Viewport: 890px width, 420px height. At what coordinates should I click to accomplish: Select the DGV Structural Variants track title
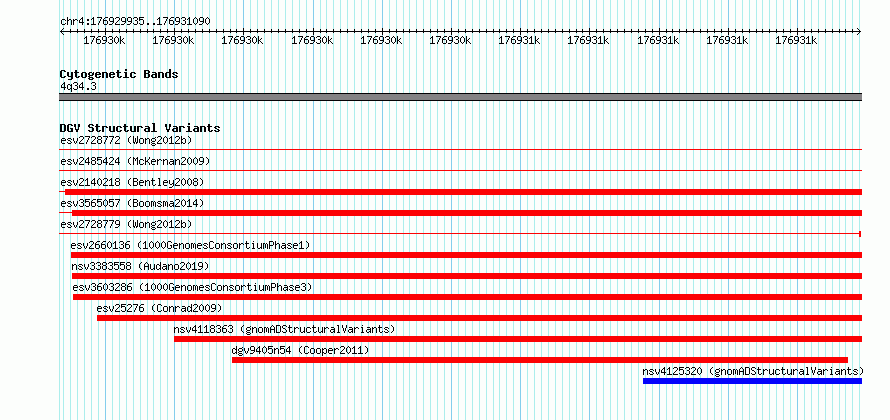140,128
